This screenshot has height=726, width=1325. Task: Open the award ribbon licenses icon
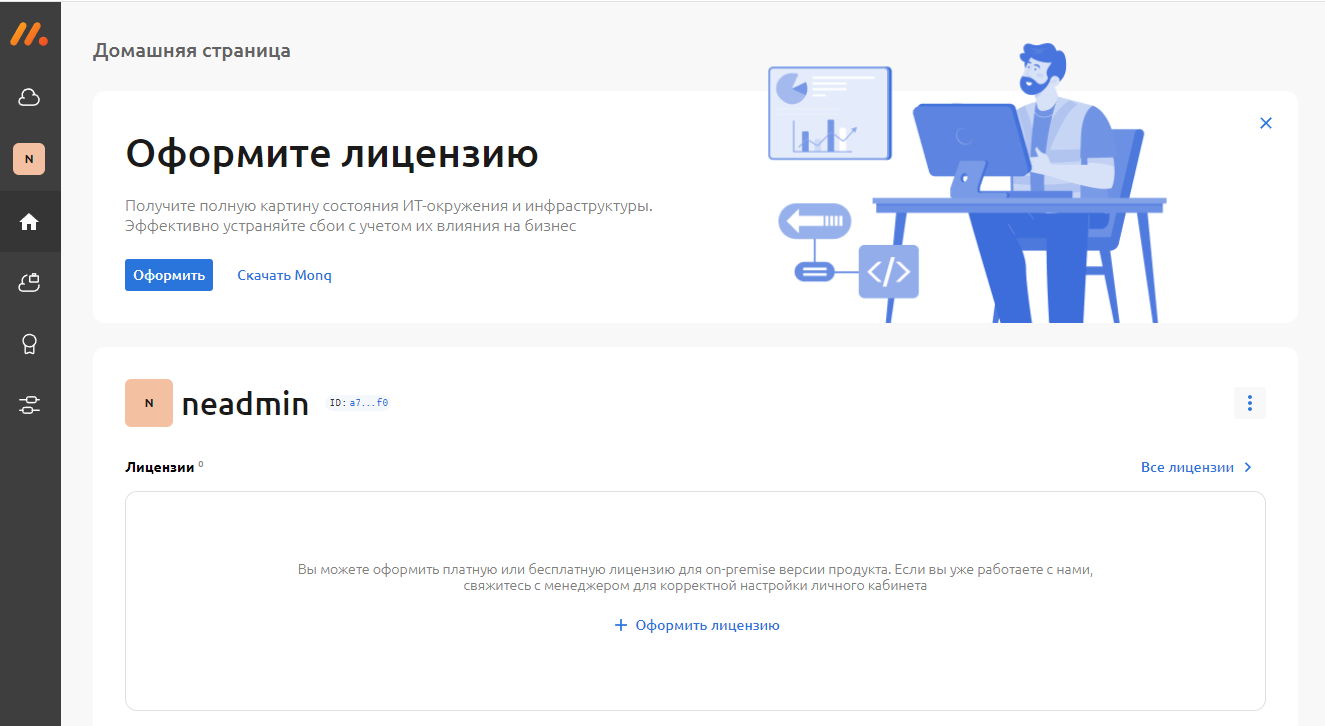pos(29,344)
